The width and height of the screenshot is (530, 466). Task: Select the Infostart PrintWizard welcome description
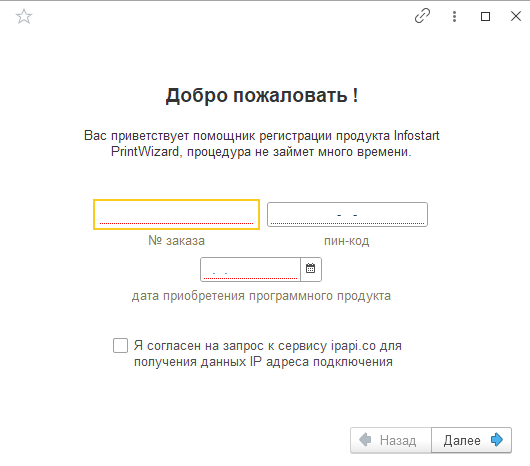click(x=262, y=144)
